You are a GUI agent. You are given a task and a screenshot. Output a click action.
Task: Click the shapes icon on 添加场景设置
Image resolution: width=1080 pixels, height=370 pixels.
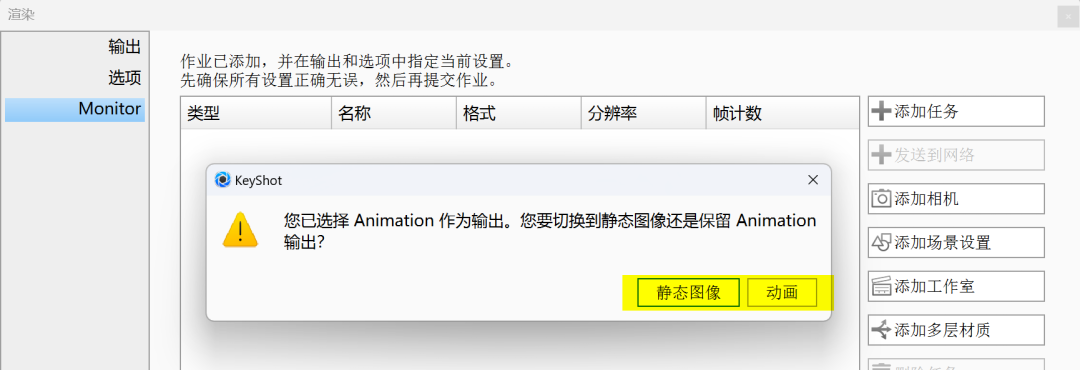point(881,243)
